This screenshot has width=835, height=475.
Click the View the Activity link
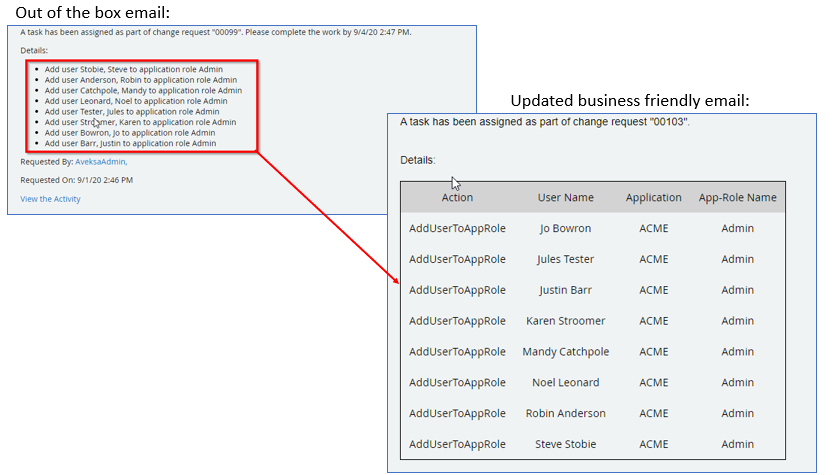51,199
